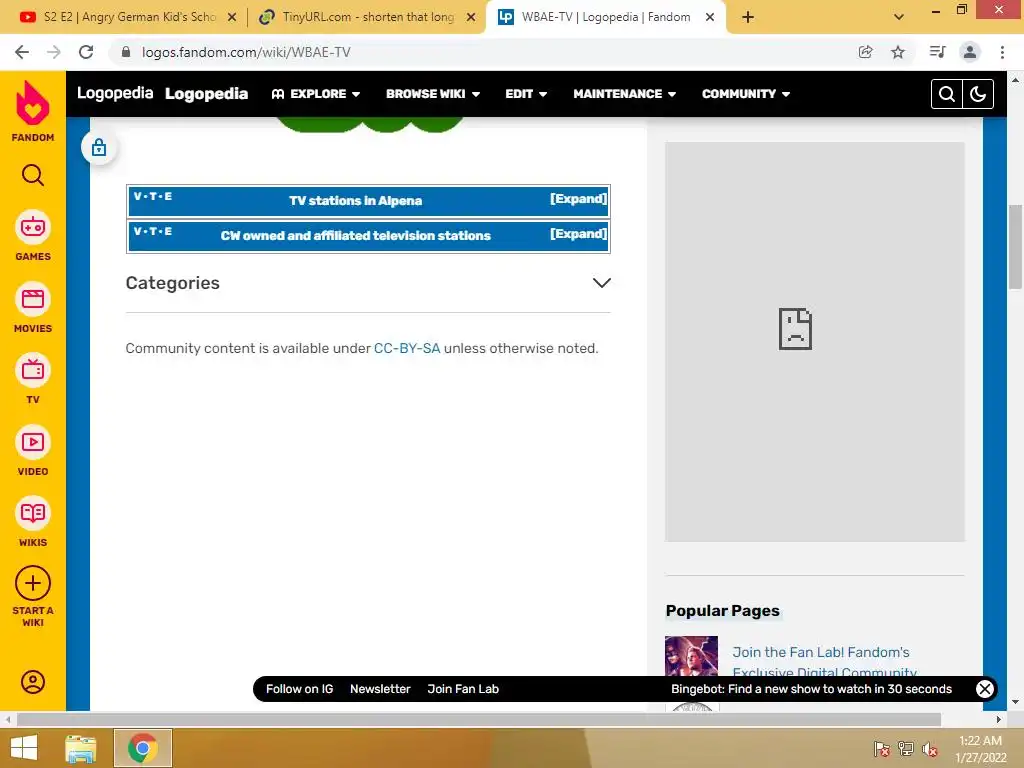Image resolution: width=1024 pixels, height=768 pixels.
Task: Expand the Categories section chevron
Action: click(x=601, y=283)
